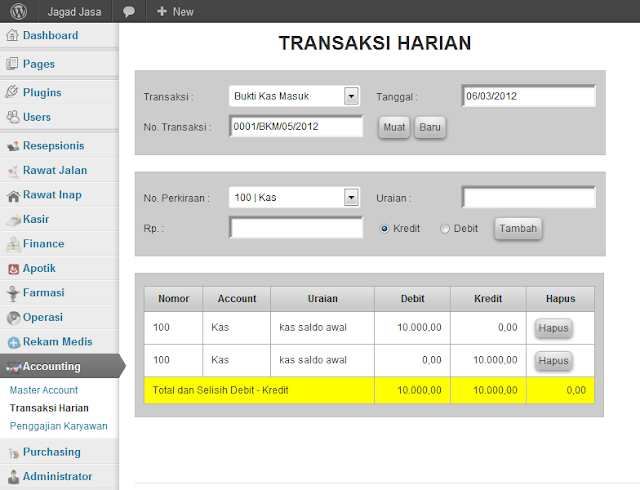The image size is (640, 490).
Task: Click the Rp. amount input field
Action: tap(296, 228)
